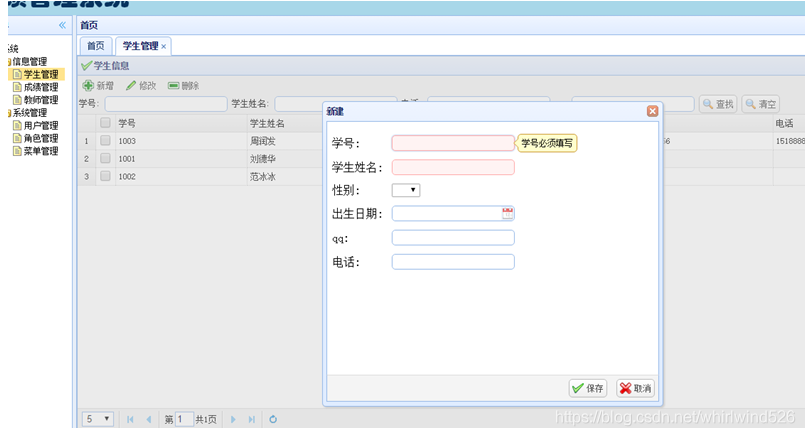Click the 保存 save button
Image resolution: width=805 pixels, height=436 pixels.
tap(588, 388)
